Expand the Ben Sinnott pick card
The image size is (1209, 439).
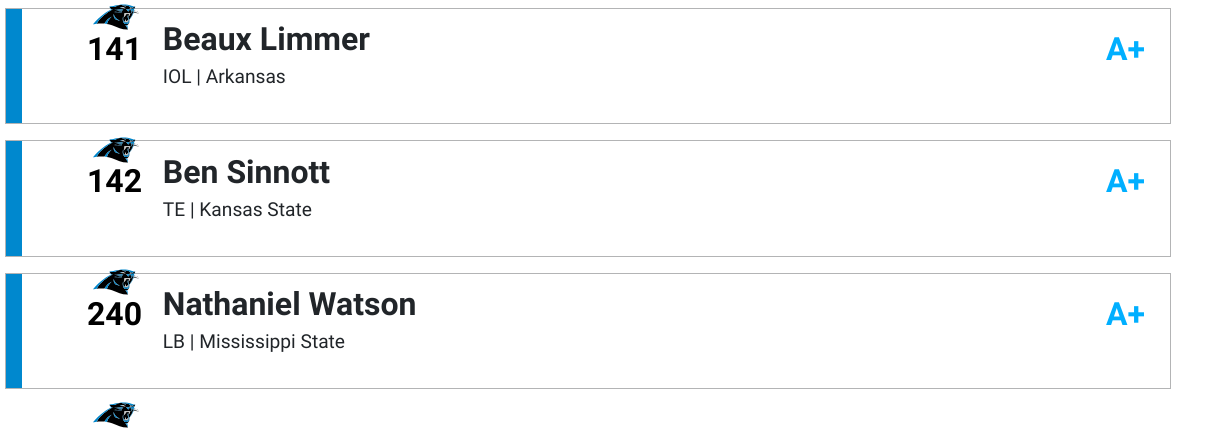588,198
